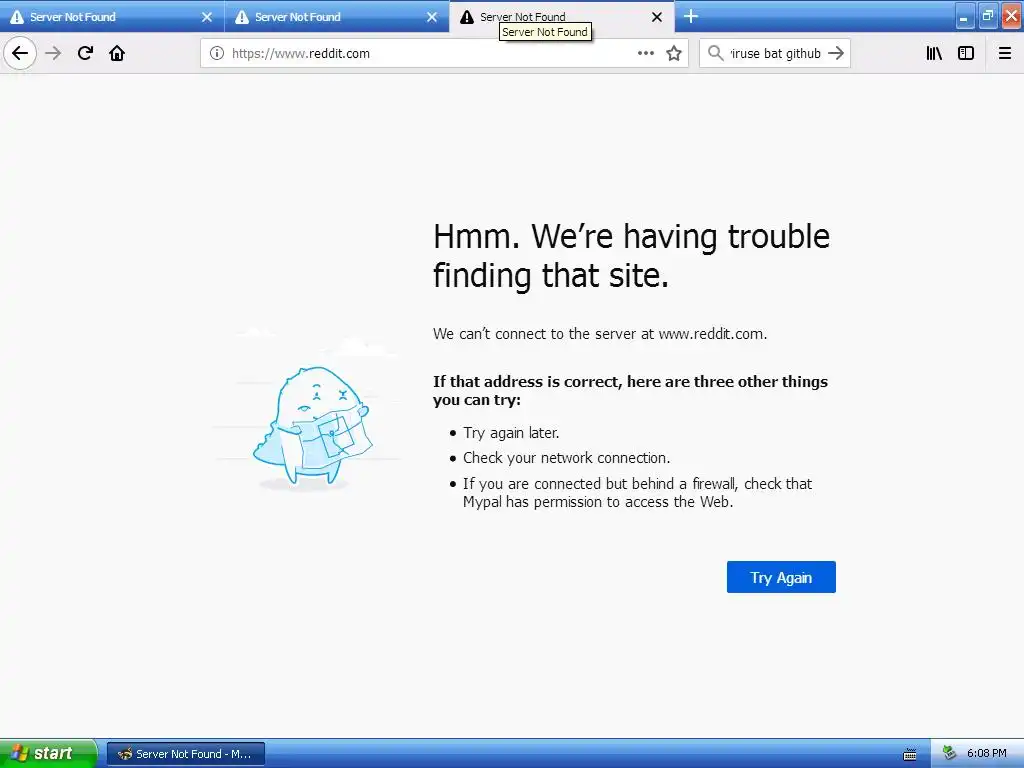This screenshot has height=768, width=1024.
Task: Click 'We can't connect to the server' sentence
Action: 600,334
